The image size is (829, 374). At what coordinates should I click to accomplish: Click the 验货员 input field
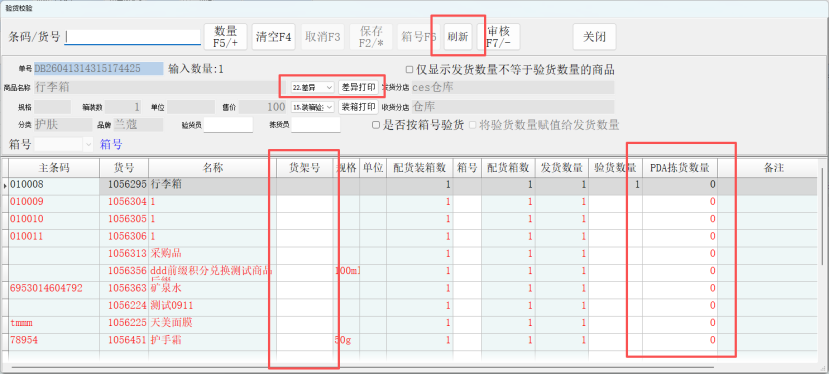click(228, 125)
